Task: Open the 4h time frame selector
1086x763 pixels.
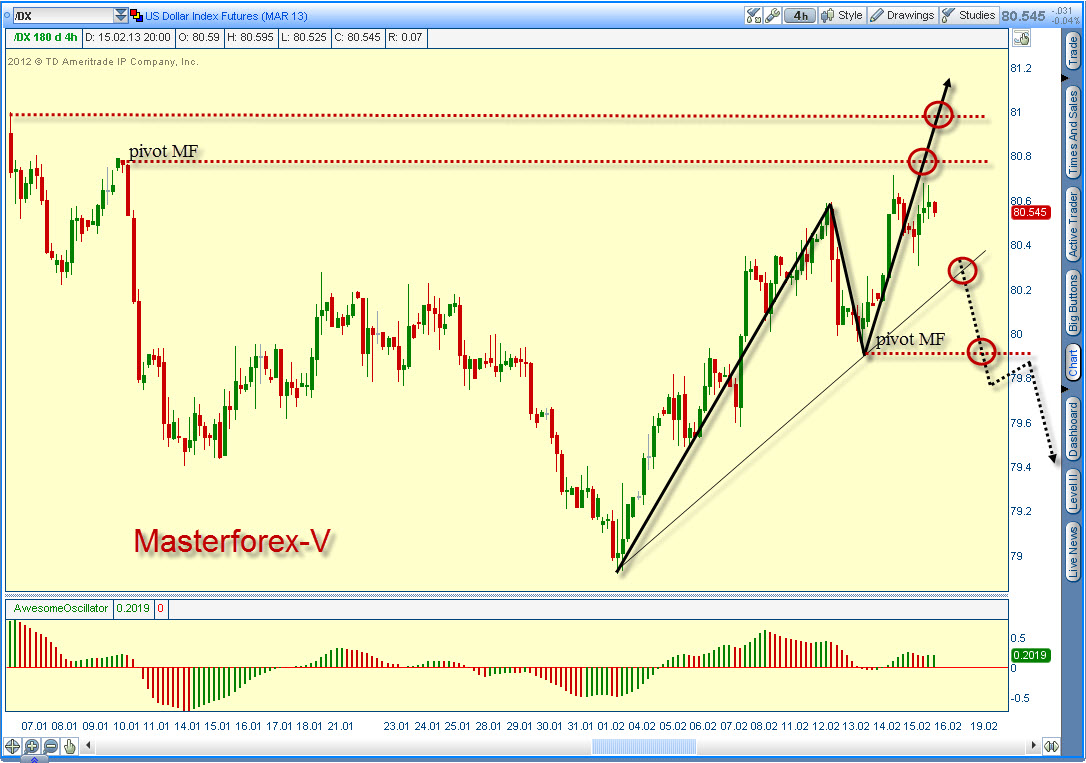Action: point(800,15)
